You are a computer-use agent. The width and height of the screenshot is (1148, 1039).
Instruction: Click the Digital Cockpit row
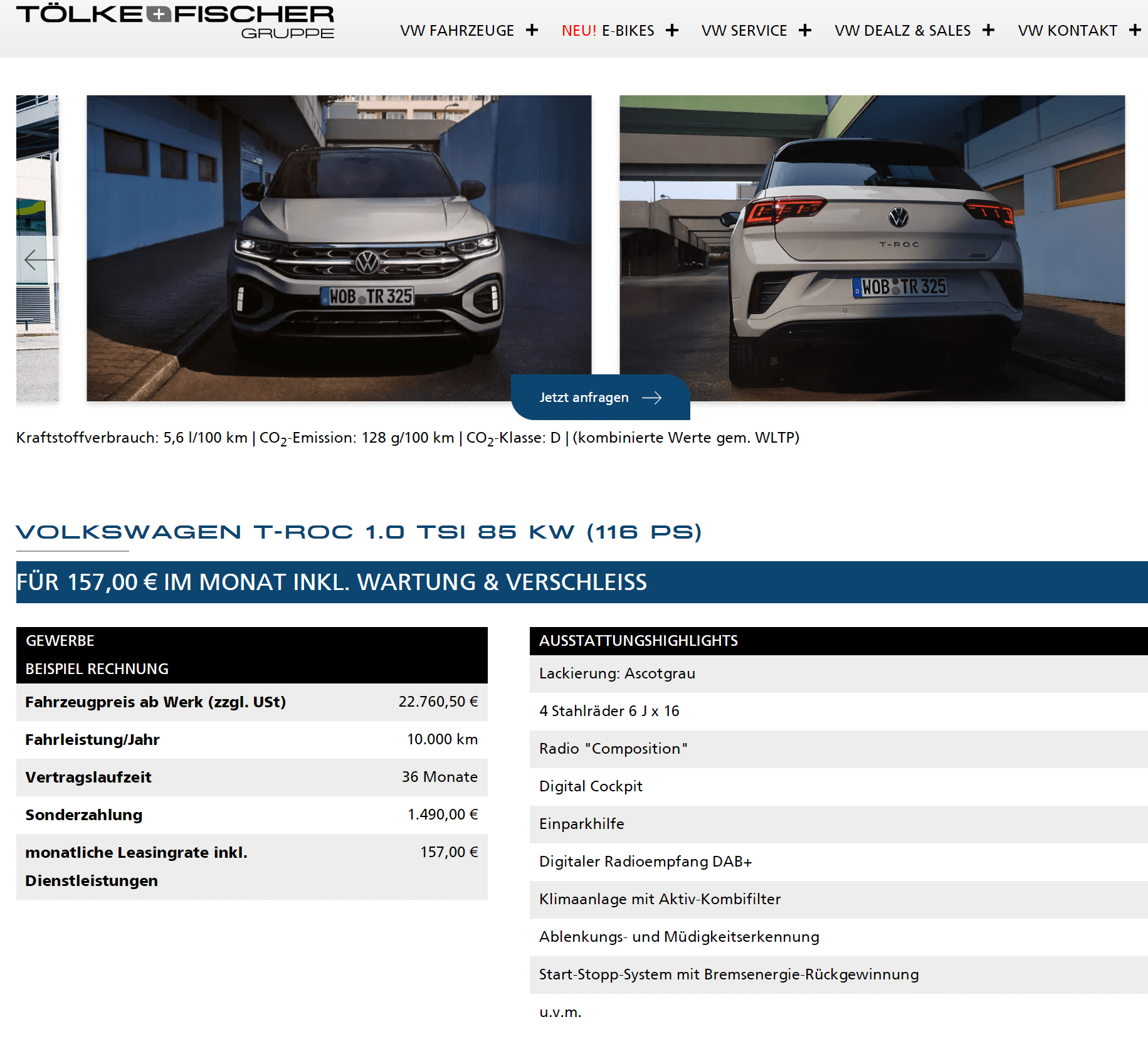[839, 787]
